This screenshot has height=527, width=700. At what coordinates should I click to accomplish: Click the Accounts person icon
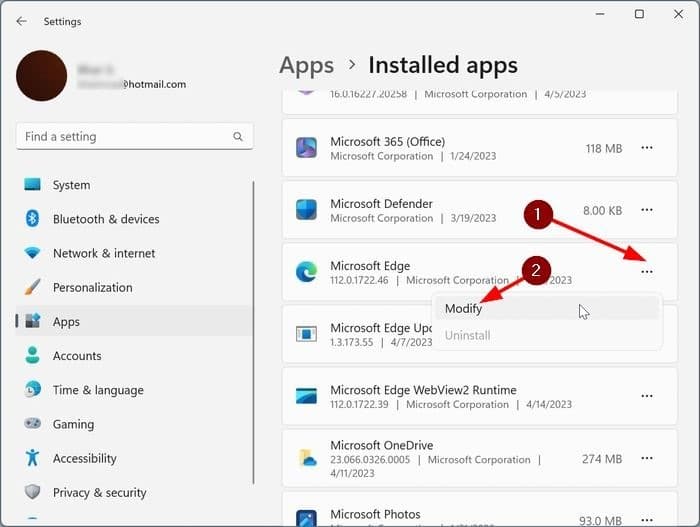(x=32, y=356)
